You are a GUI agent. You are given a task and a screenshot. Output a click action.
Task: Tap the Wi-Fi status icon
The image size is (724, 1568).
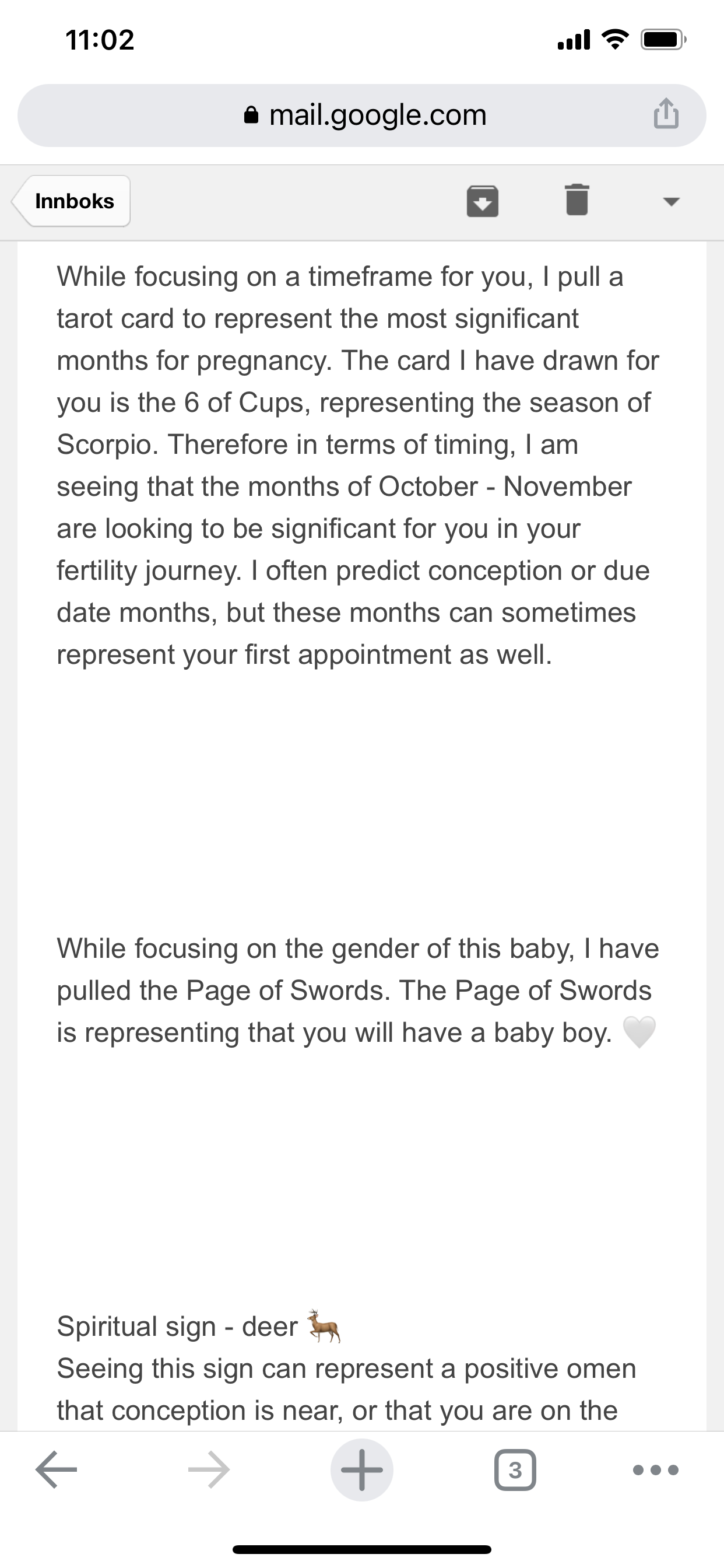click(614, 40)
